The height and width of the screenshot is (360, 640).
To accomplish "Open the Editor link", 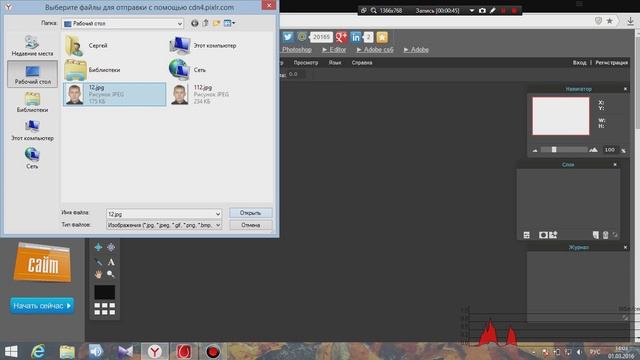I will coord(334,49).
